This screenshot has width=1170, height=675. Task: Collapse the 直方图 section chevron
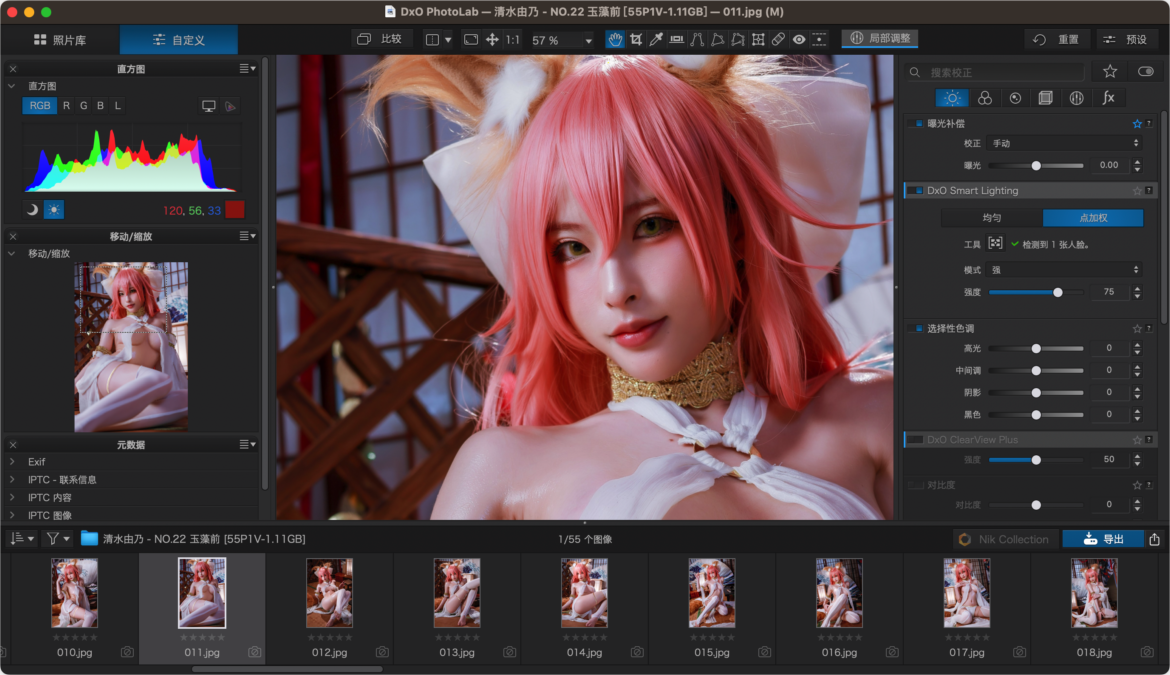click(12, 87)
